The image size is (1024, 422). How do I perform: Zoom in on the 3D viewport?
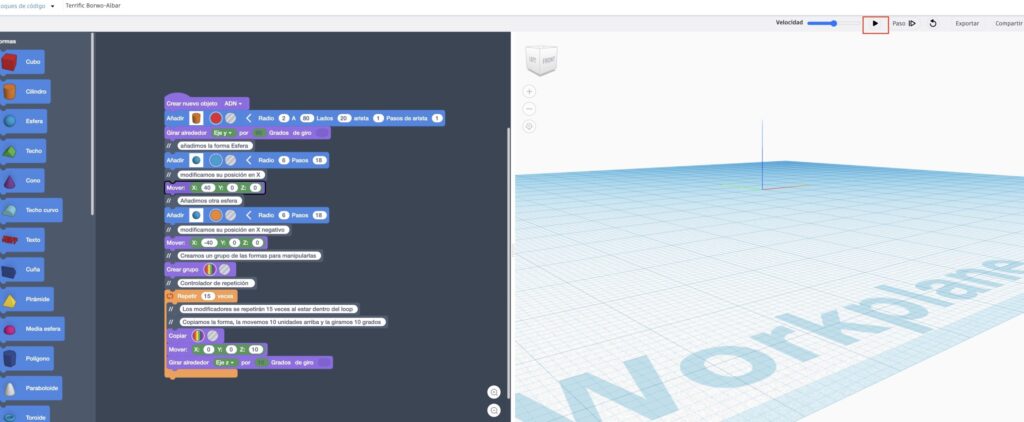(x=530, y=91)
